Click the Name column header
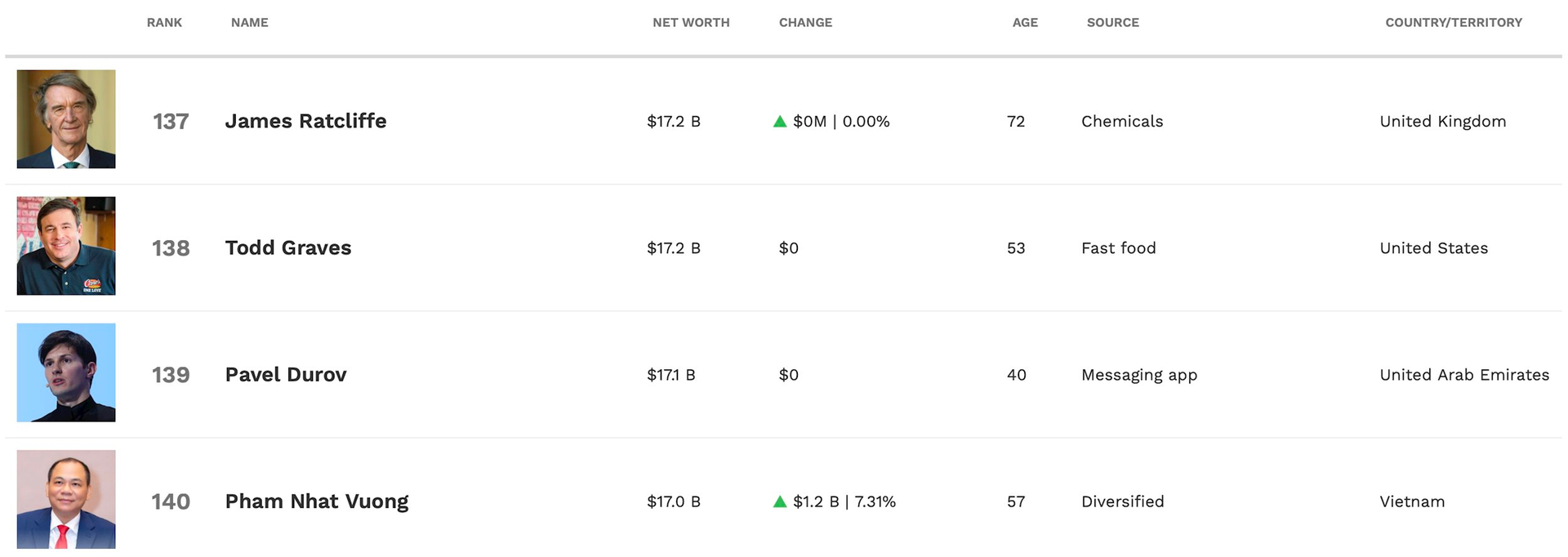 [249, 23]
